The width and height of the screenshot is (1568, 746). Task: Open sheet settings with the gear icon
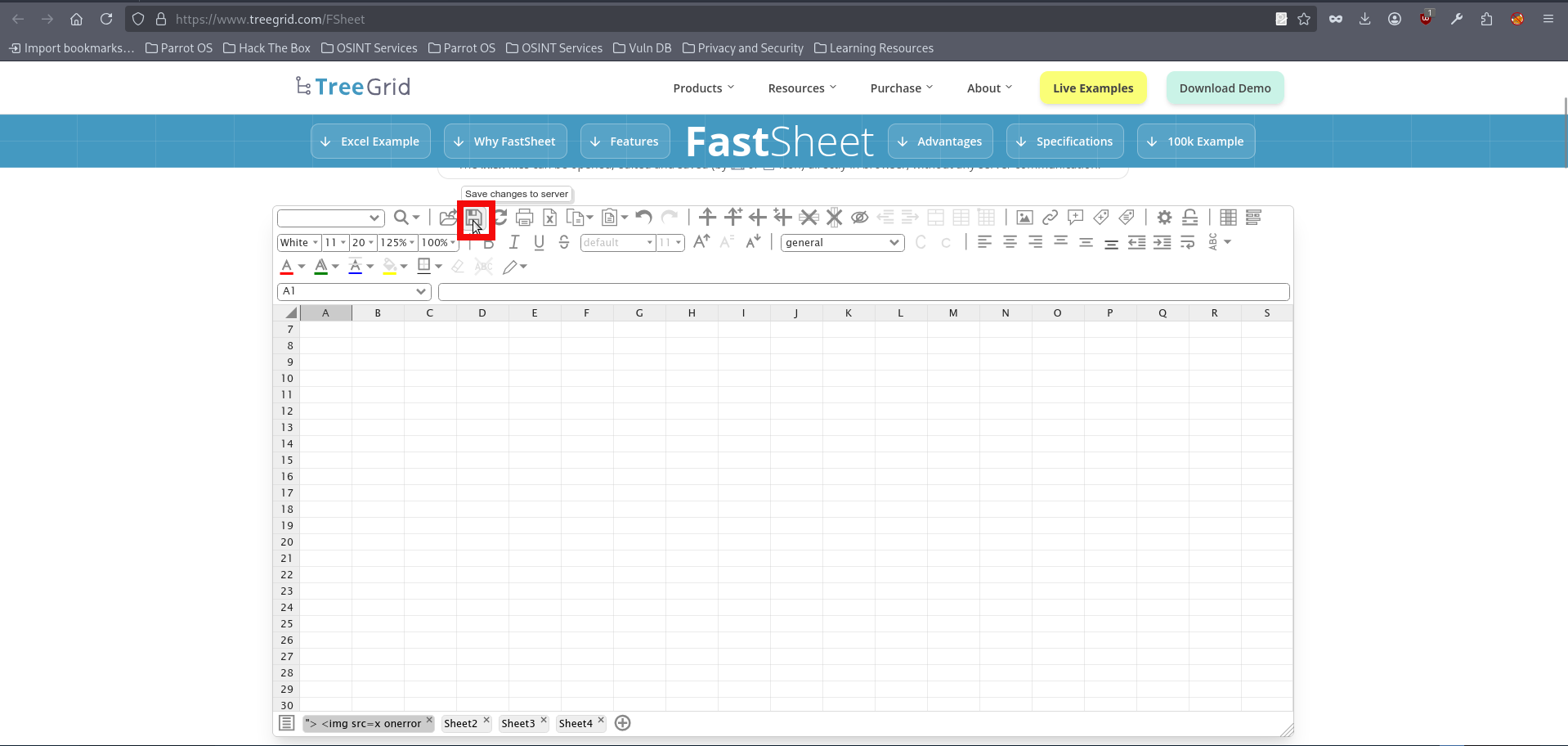pyautogui.click(x=1164, y=218)
